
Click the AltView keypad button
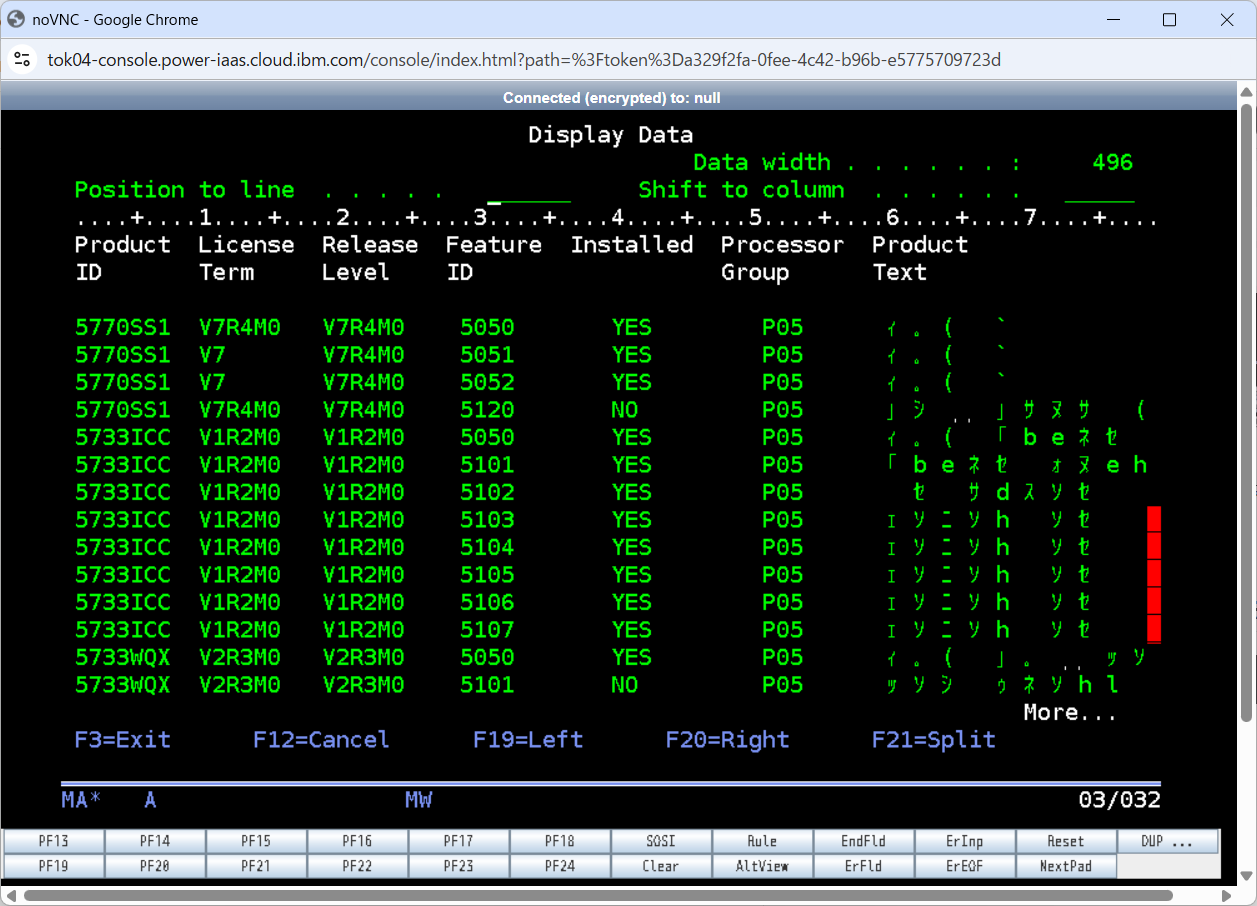pos(762,866)
